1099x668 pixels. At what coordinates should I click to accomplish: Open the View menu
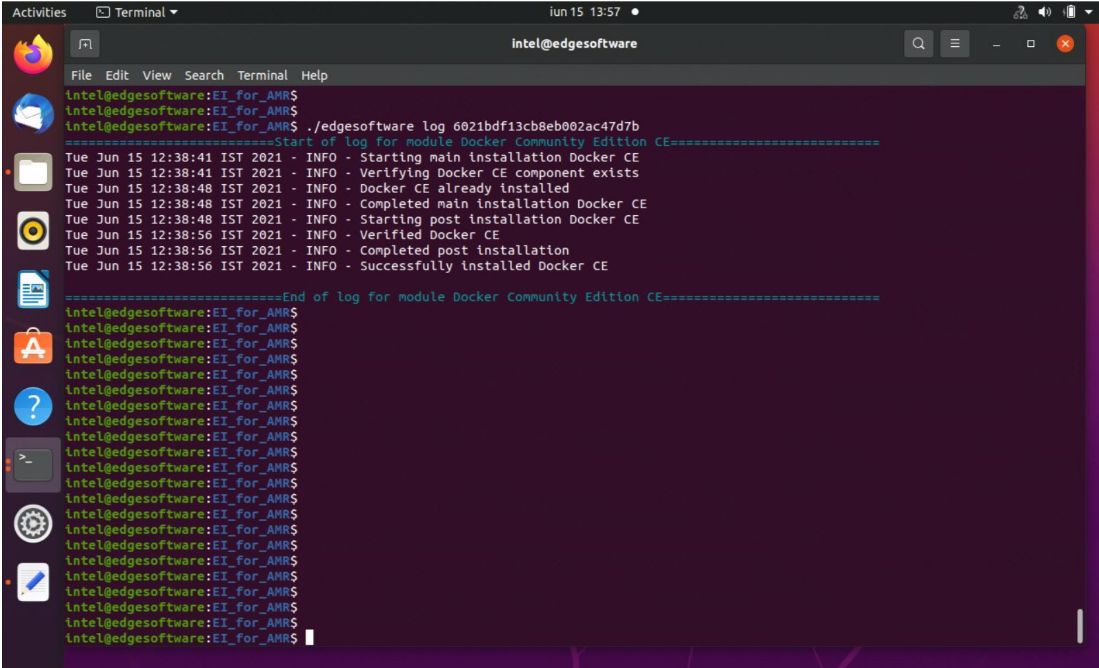[157, 75]
